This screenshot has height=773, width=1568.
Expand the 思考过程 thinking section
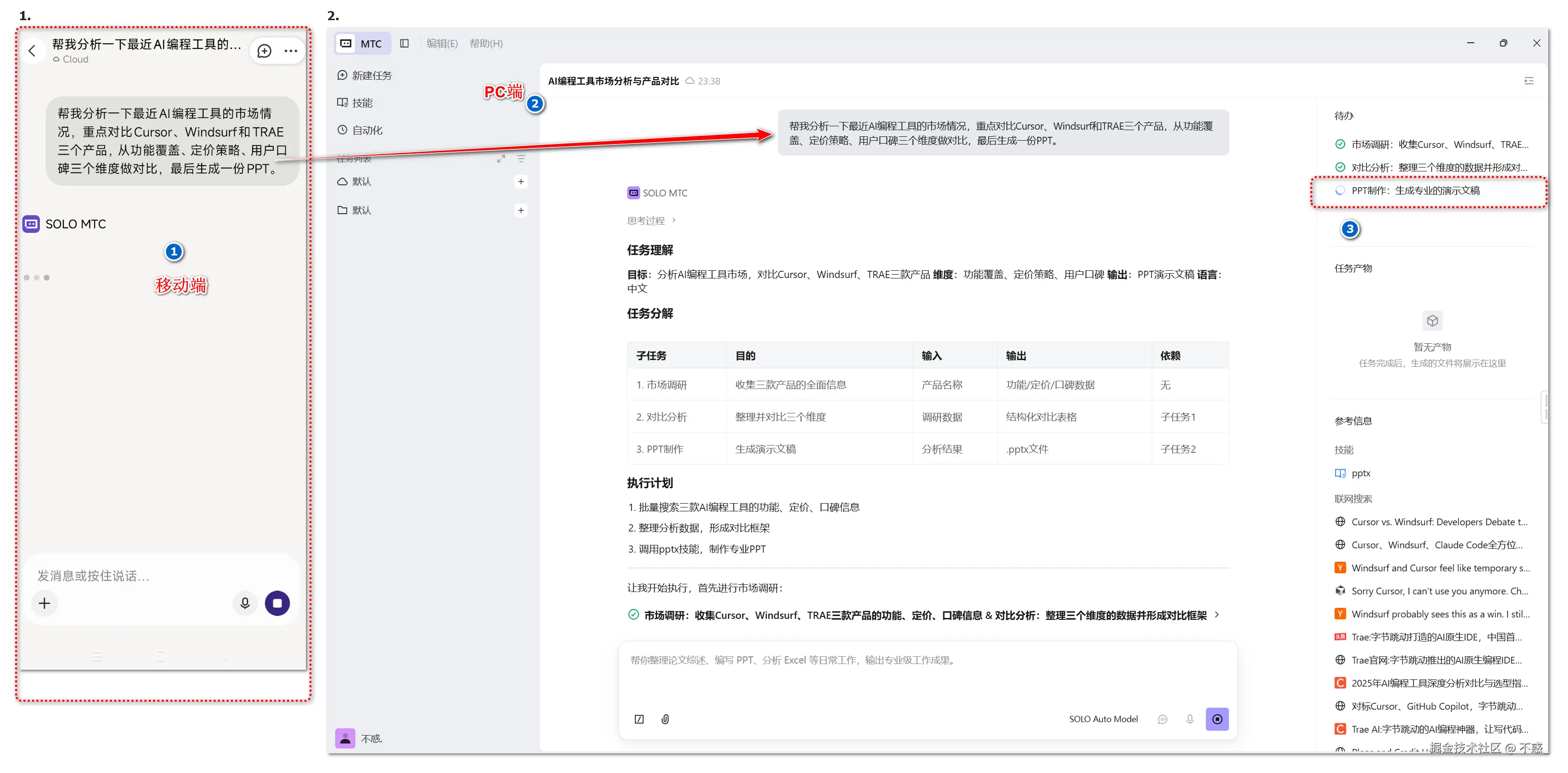[652, 220]
